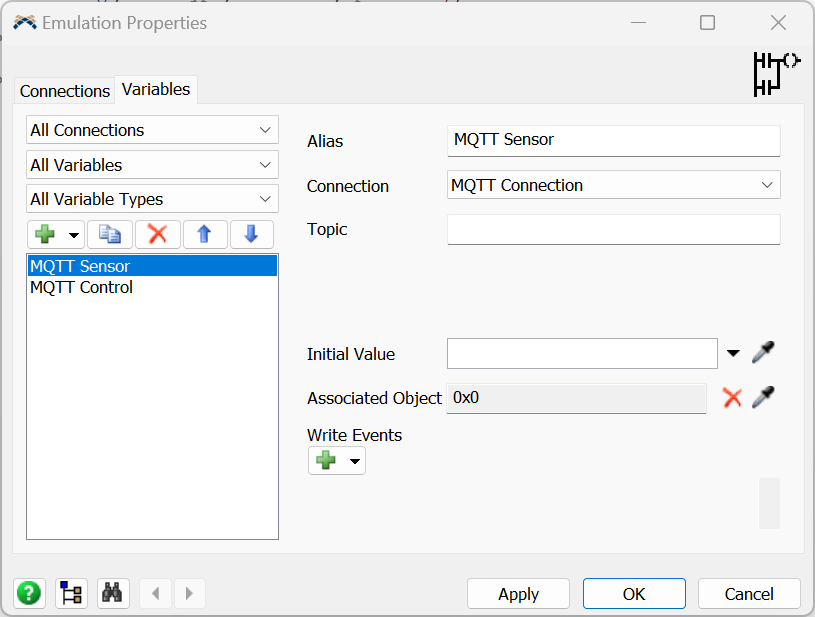Move variable down with the down arrow
This screenshot has height=617, width=815.
(251, 234)
